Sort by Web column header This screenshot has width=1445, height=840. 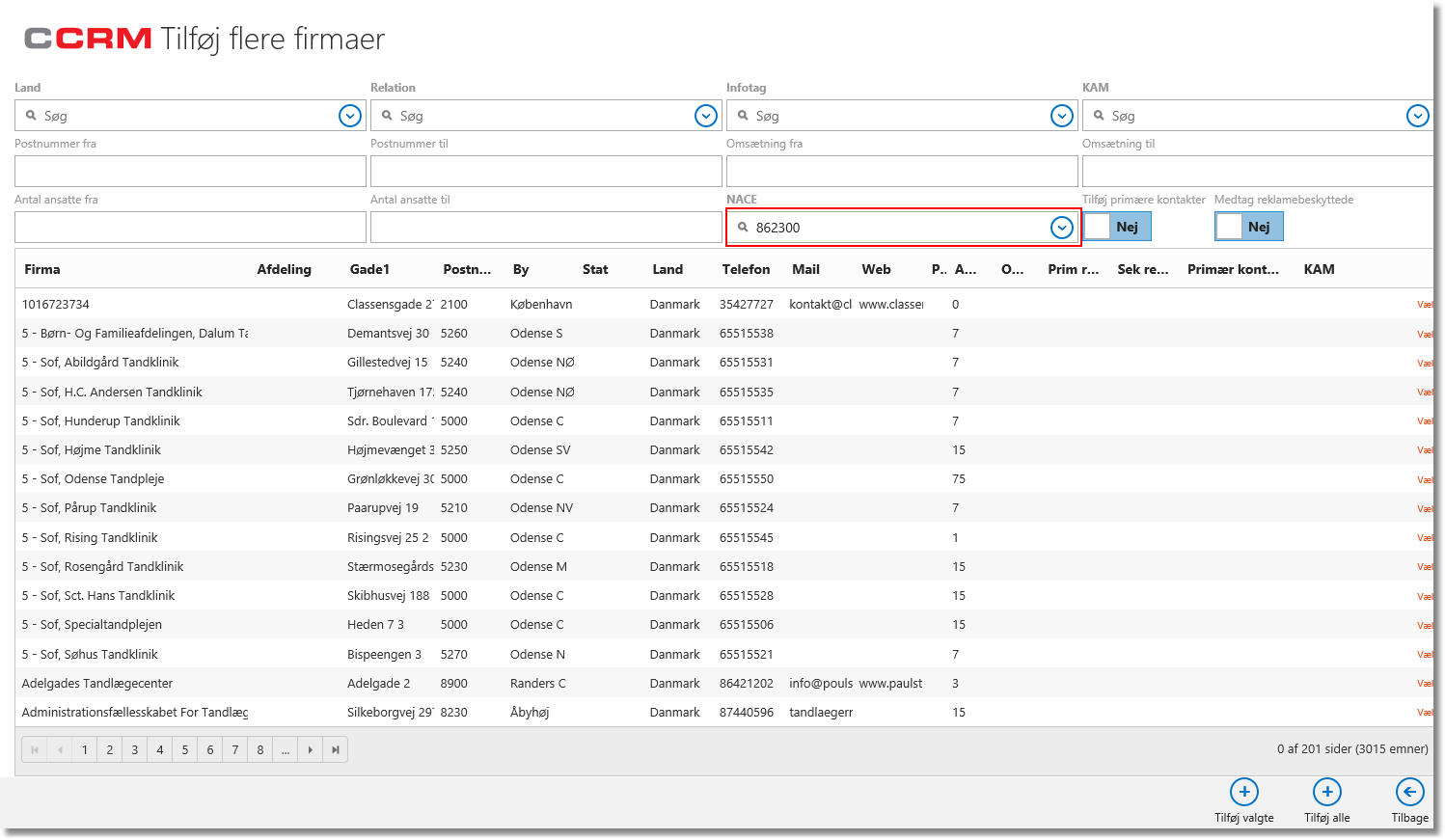coord(876,269)
